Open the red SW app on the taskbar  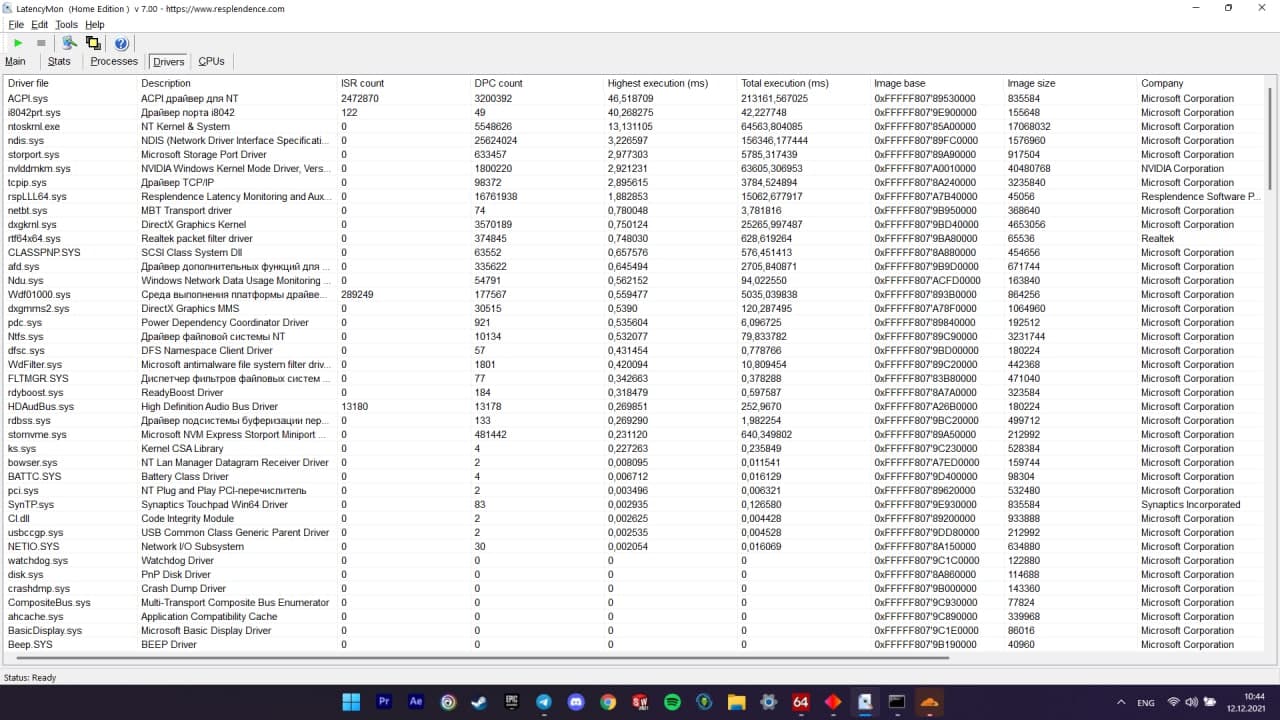tap(640, 702)
